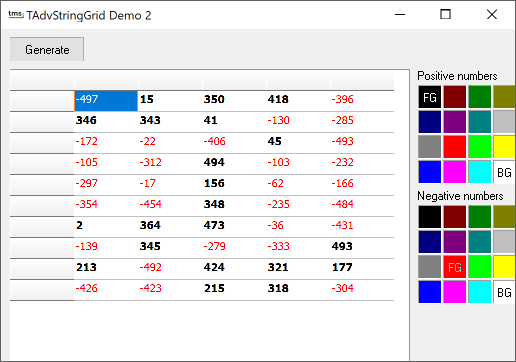Pick yellow swatch under Positive numbers

(x=504, y=147)
